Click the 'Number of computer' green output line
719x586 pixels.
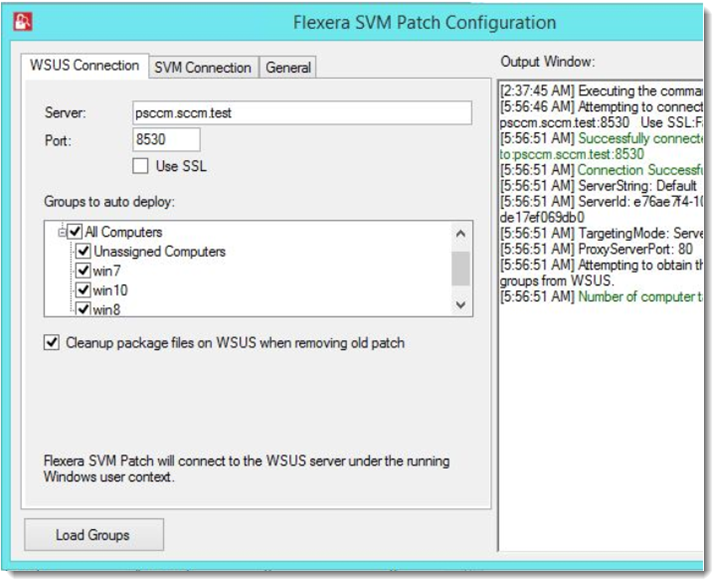point(601,297)
